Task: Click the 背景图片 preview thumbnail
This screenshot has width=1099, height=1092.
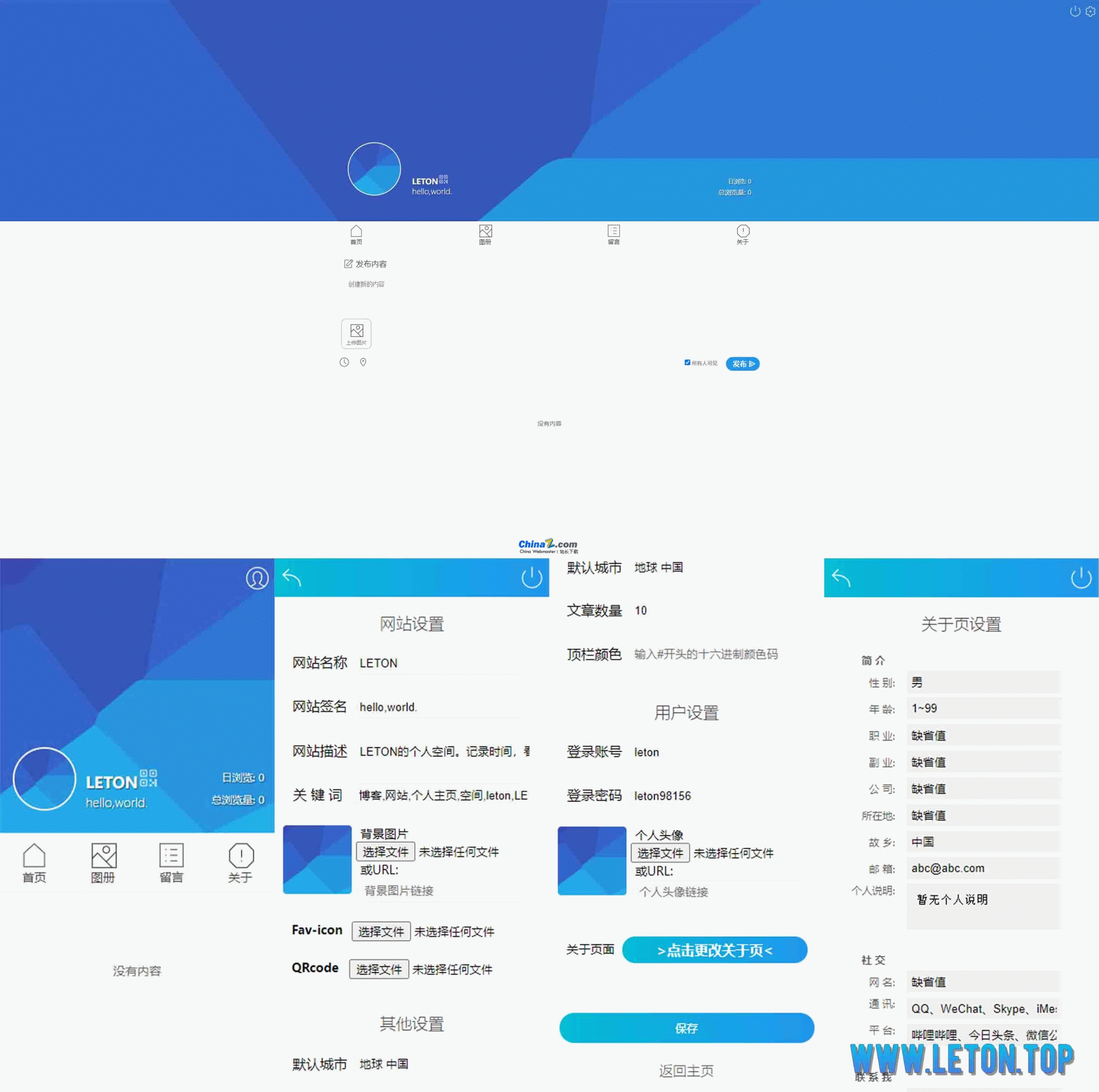Action: click(x=317, y=859)
